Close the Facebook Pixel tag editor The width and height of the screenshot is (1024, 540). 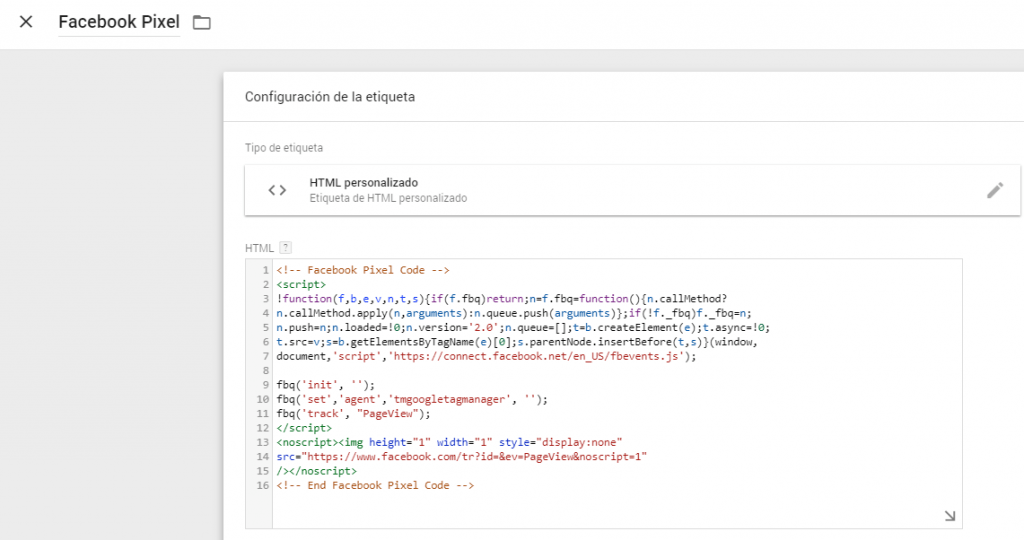pyautogui.click(x=26, y=22)
